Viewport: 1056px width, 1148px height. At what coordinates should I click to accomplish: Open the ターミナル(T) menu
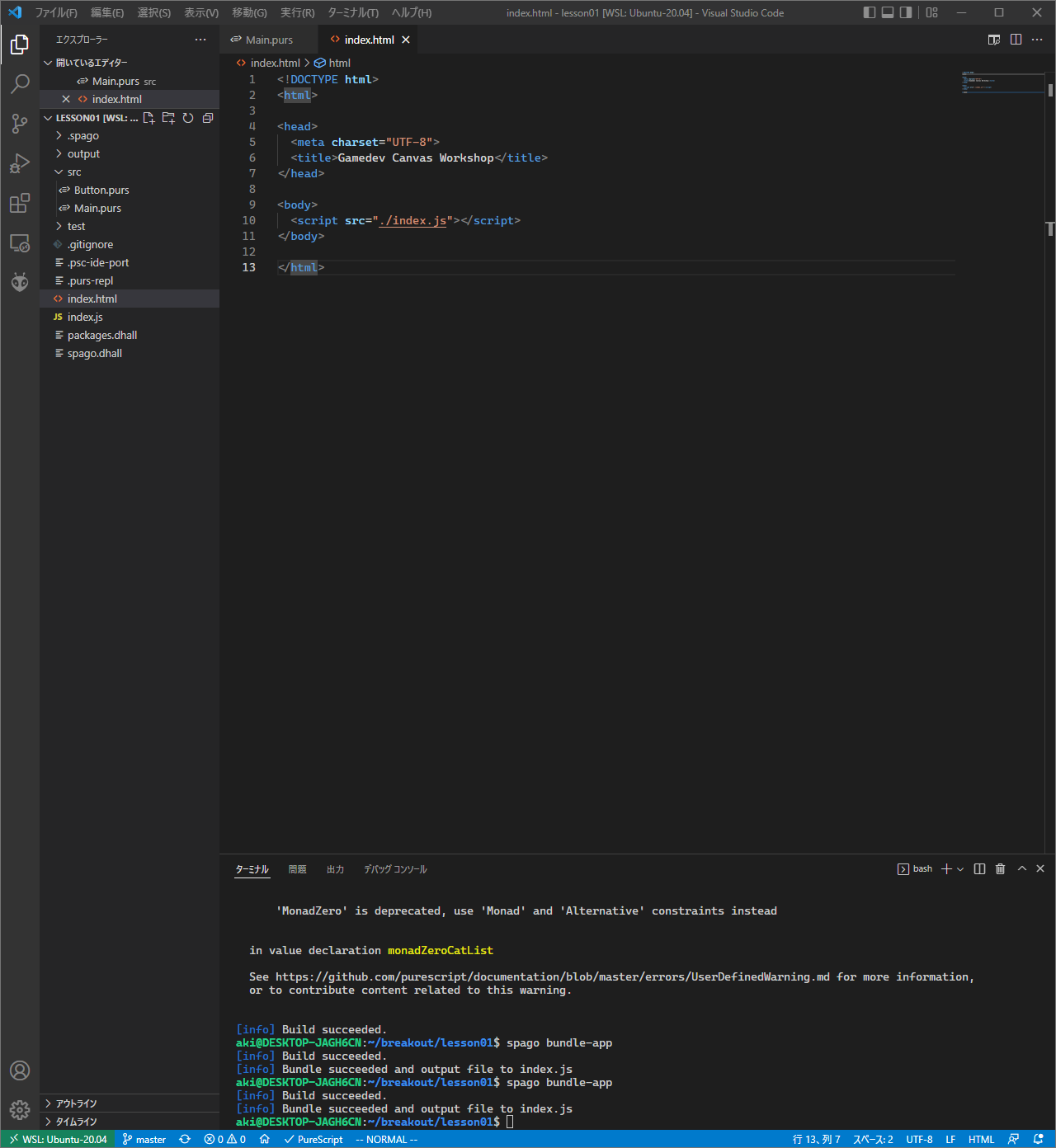click(x=353, y=12)
